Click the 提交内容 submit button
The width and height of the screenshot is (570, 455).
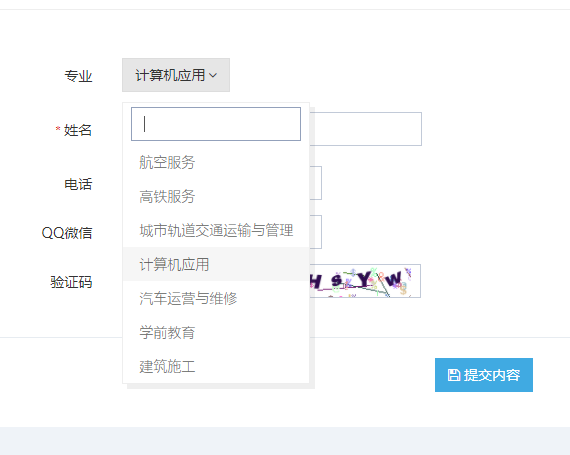(x=484, y=375)
